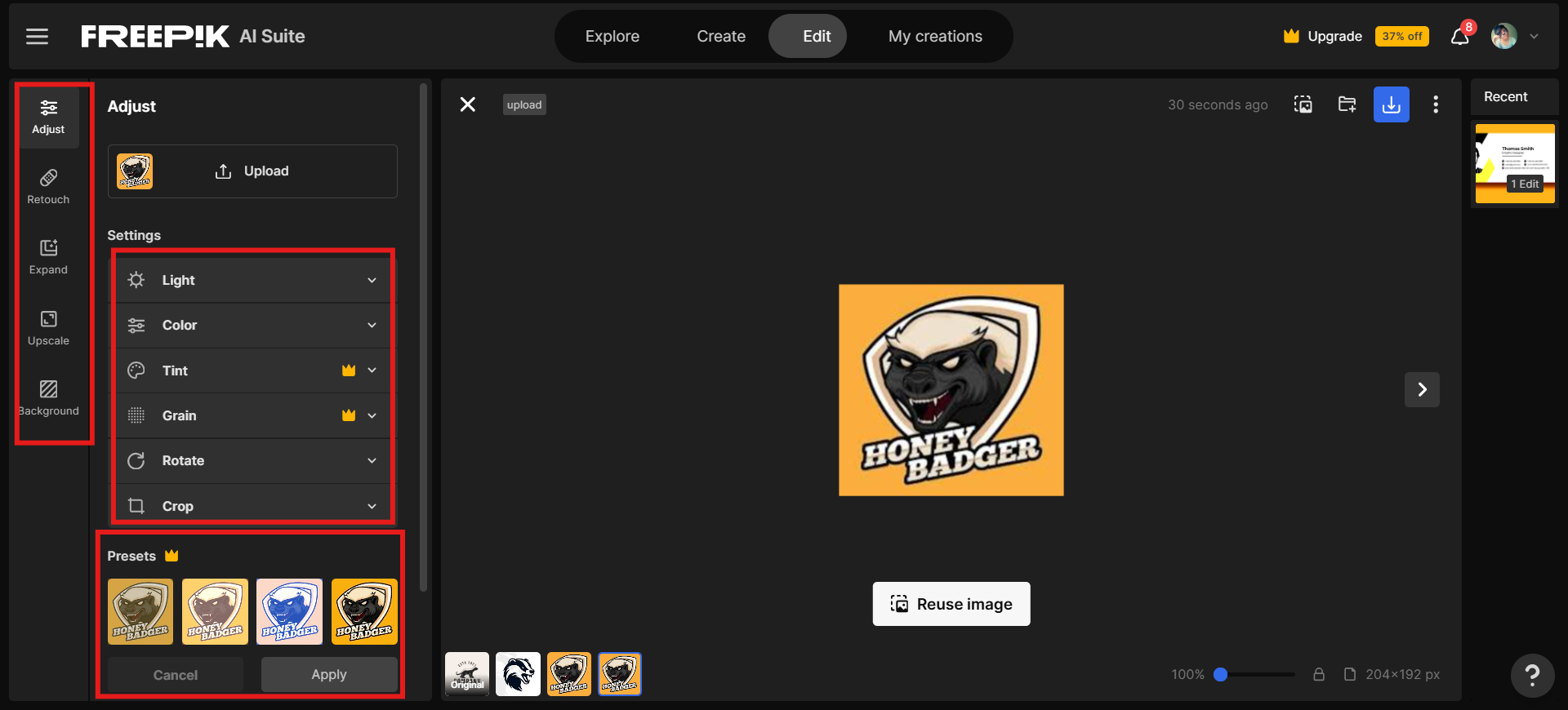
Task: Open the user profile avatar
Action: 1503,36
